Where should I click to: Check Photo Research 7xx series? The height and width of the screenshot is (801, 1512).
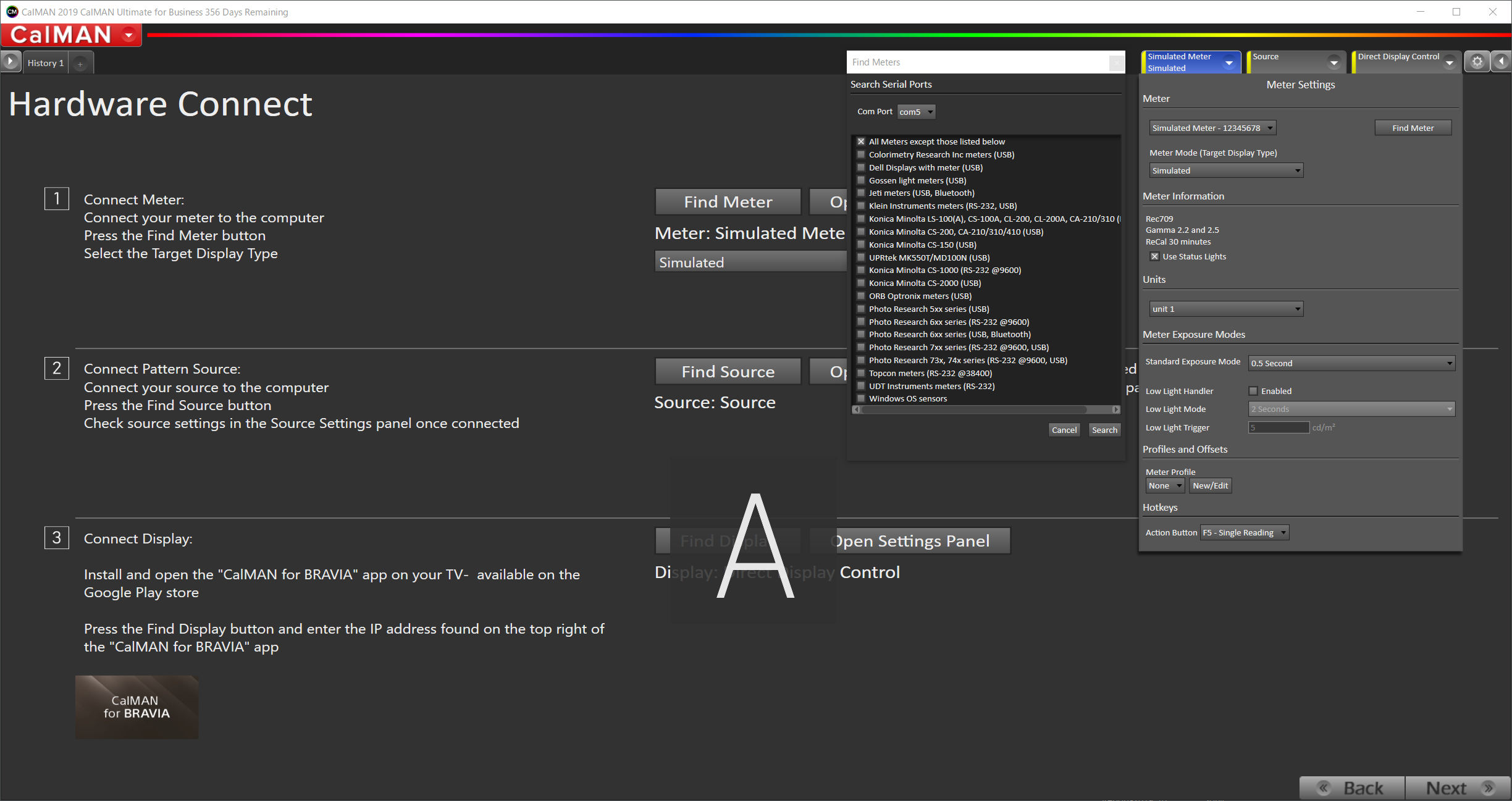tap(861, 347)
